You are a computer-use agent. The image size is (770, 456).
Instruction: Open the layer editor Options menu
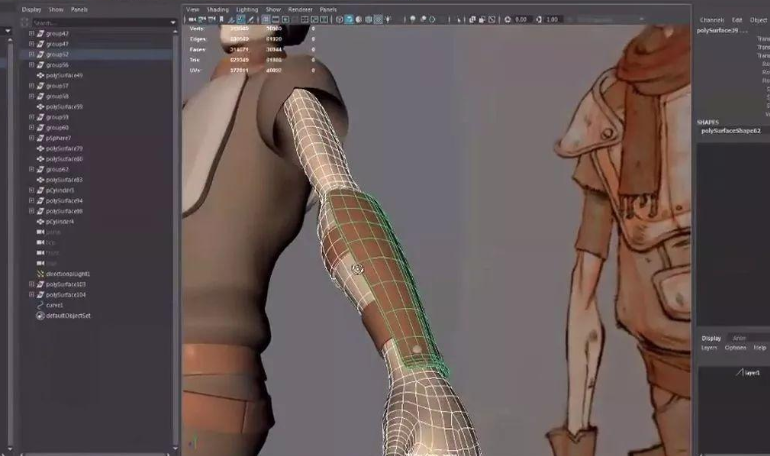(x=736, y=348)
